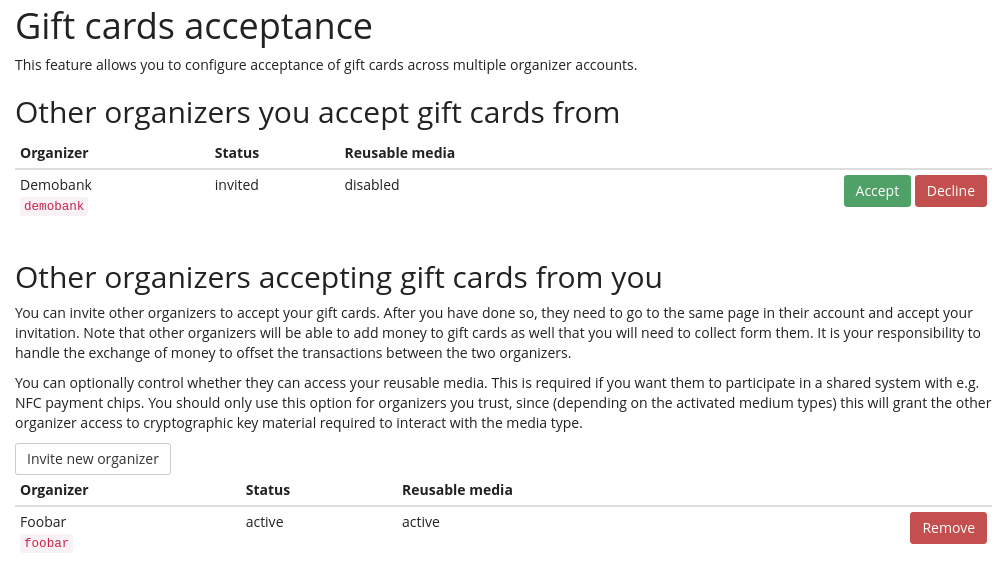This screenshot has height=568, width=1007.
Task: Click the Gift cards acceptance page title
Action: point(194,26)
